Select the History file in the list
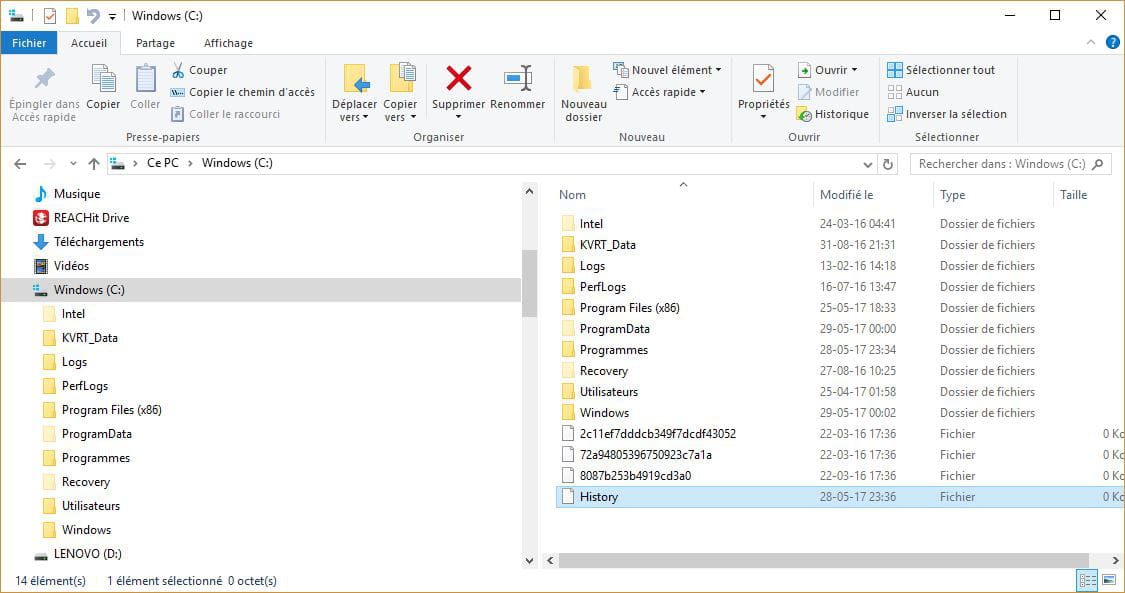The height and width of the screenshot is (593, 1125). [840, 496]
